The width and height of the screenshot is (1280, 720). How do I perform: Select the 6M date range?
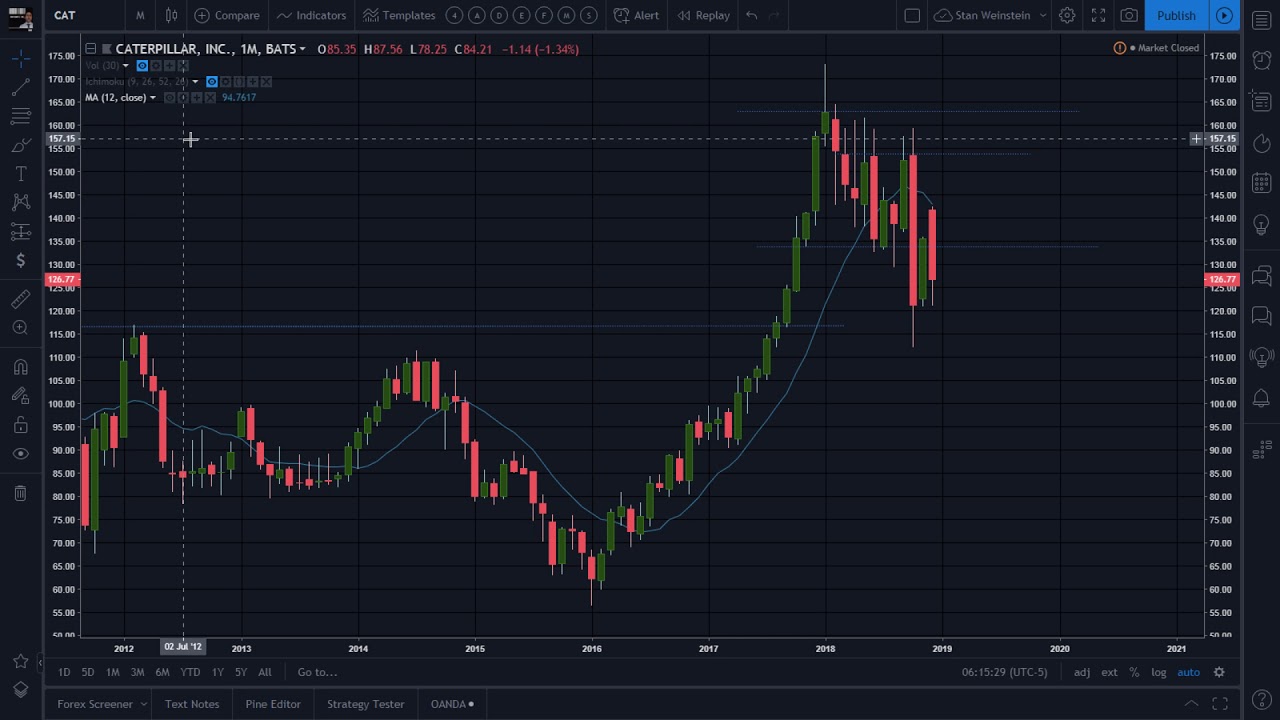[162, 672]
